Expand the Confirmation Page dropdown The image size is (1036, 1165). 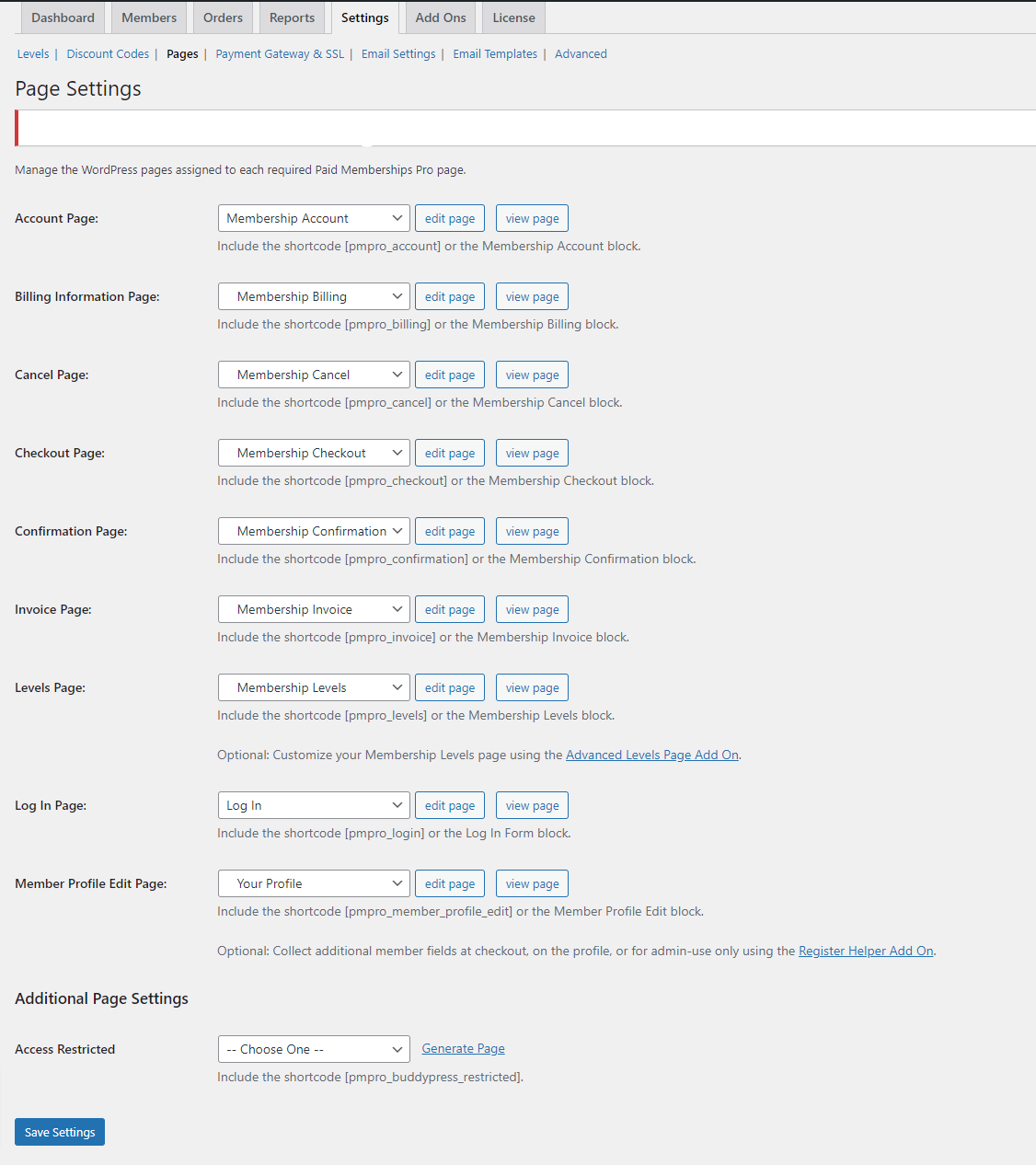click(x=314, y=531)
